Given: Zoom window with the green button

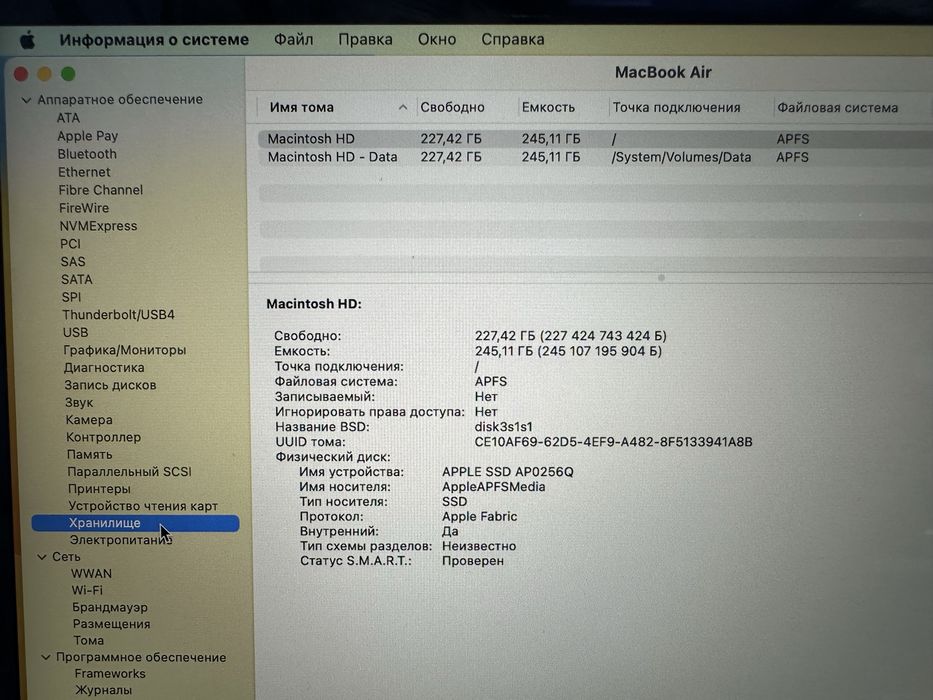Looking at the screenshot, I should click(x=68, y=74).
